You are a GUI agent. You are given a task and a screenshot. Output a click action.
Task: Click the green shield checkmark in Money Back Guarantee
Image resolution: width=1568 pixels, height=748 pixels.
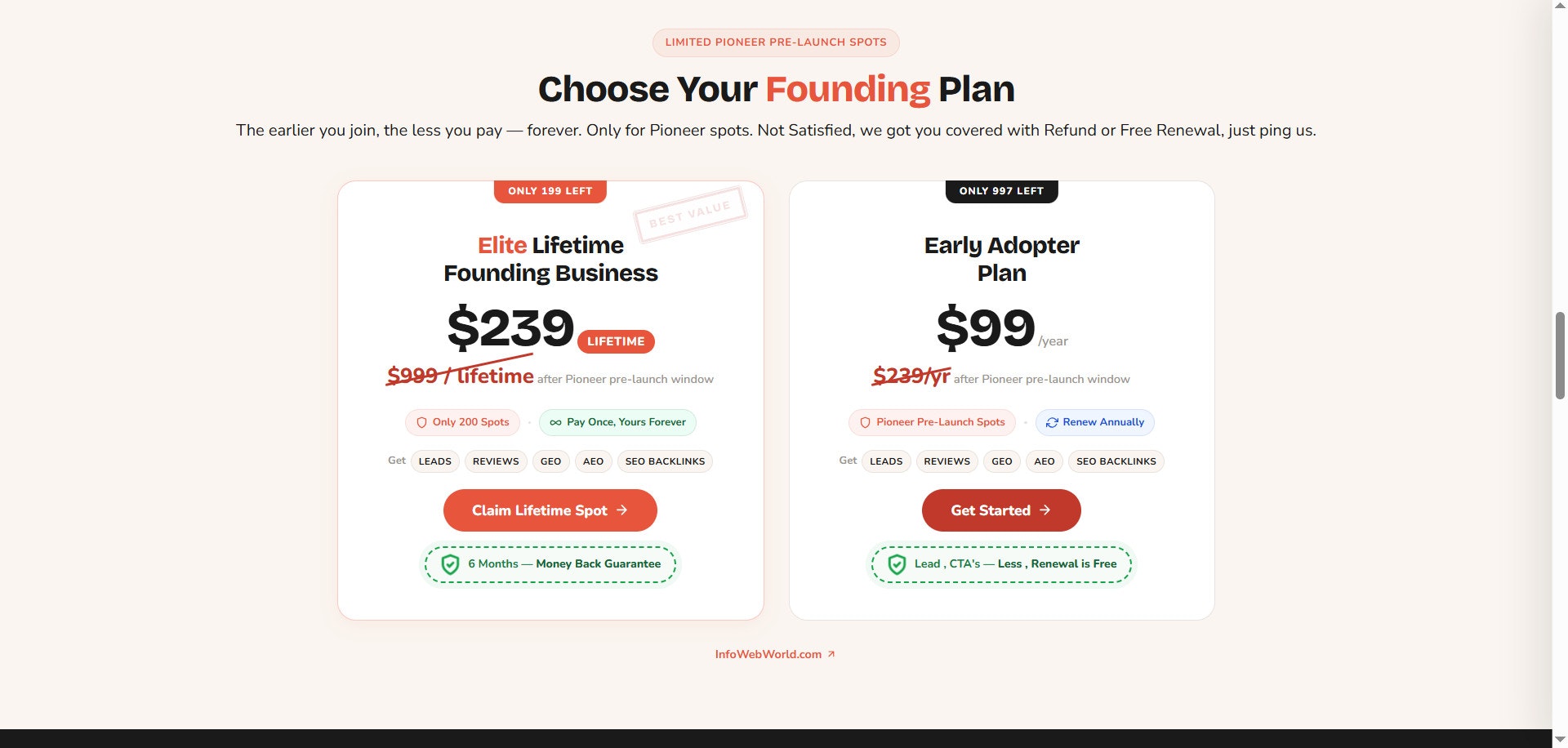click(x=450, y=564)
